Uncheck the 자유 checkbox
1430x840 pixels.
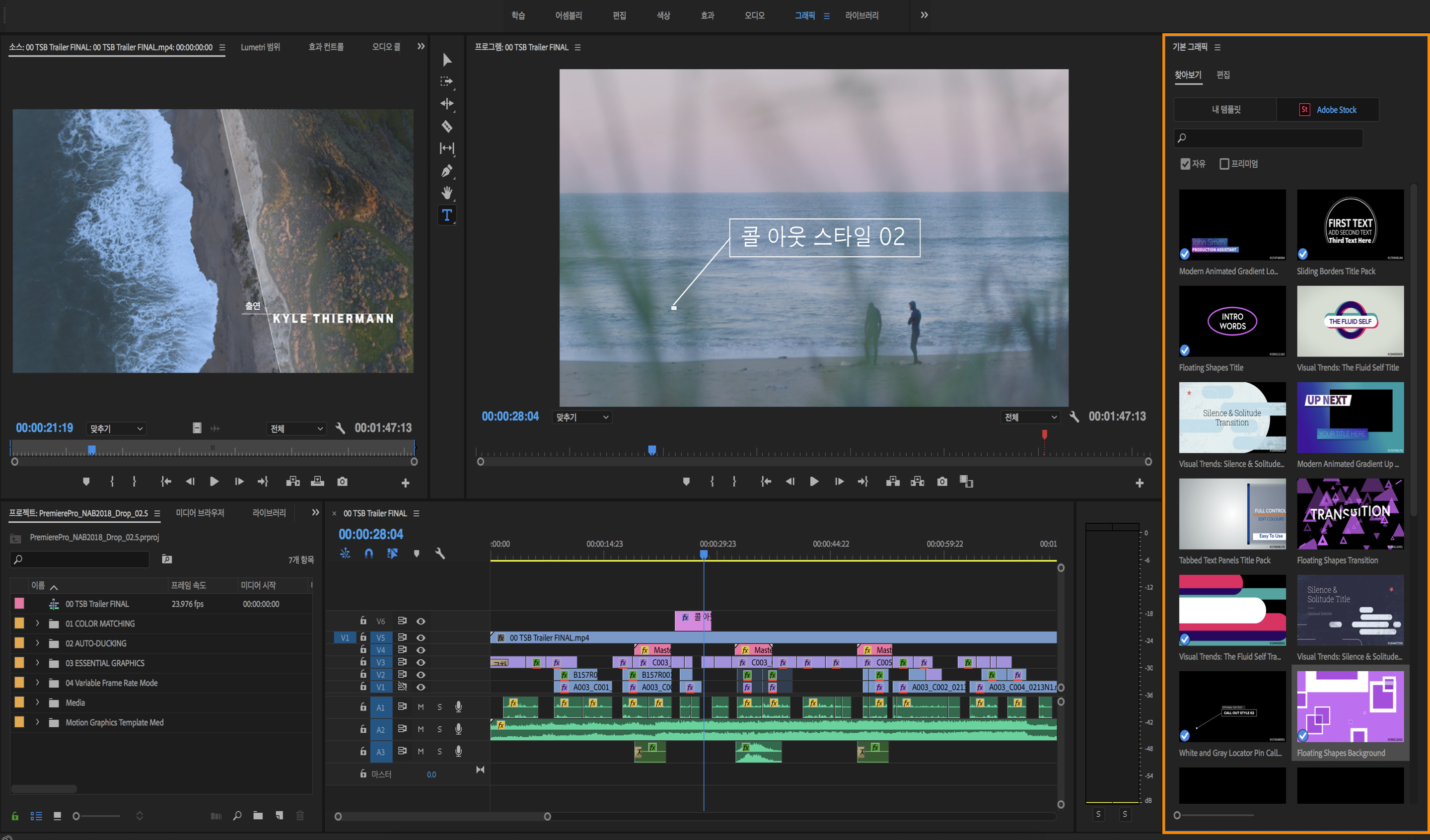pos(1185,164)
